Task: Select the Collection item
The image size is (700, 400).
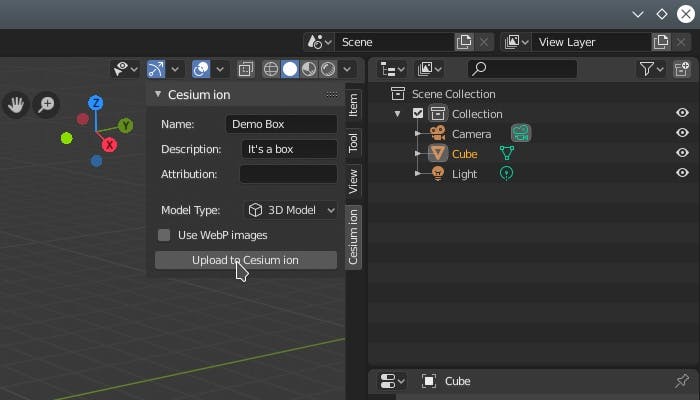Action: [477, 114]
